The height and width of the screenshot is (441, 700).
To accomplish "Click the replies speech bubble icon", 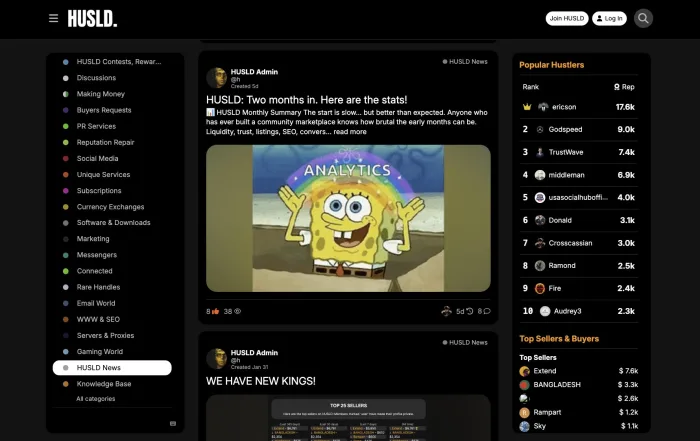I will (x=486, y=311).
